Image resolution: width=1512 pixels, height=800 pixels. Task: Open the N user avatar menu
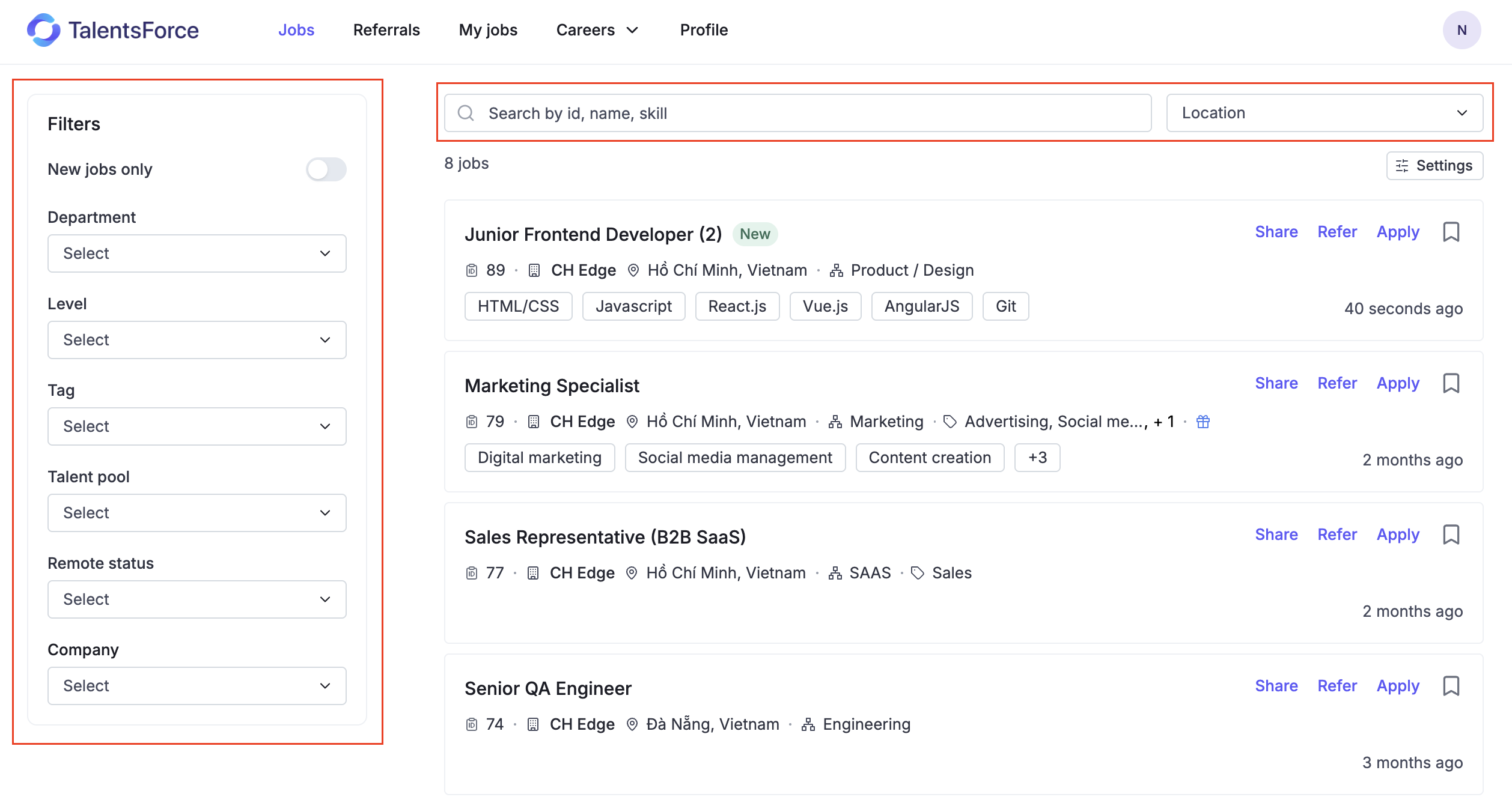pyautogui.click(x=1461, y=30)
